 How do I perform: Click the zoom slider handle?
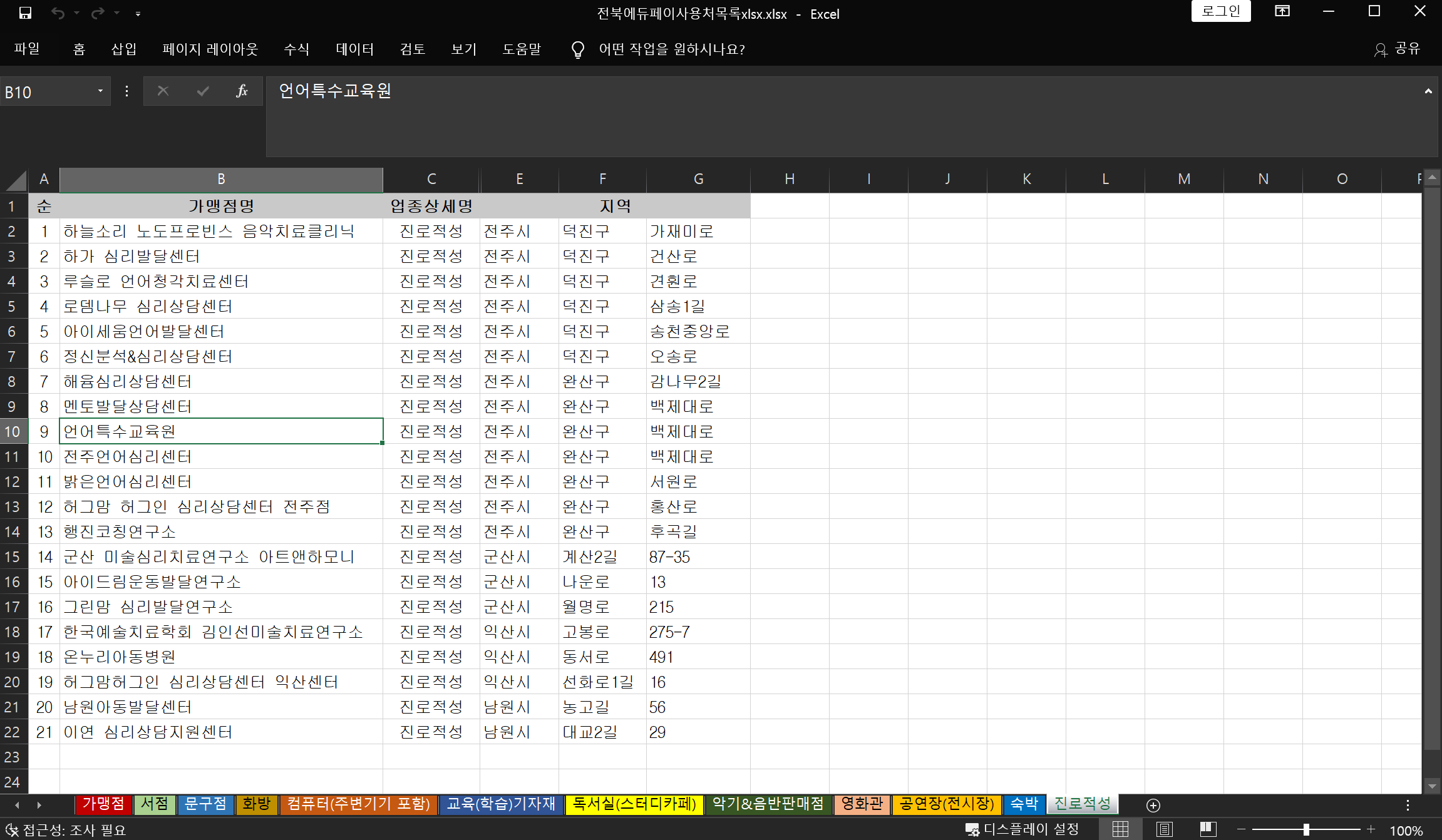click(1306, 830)
